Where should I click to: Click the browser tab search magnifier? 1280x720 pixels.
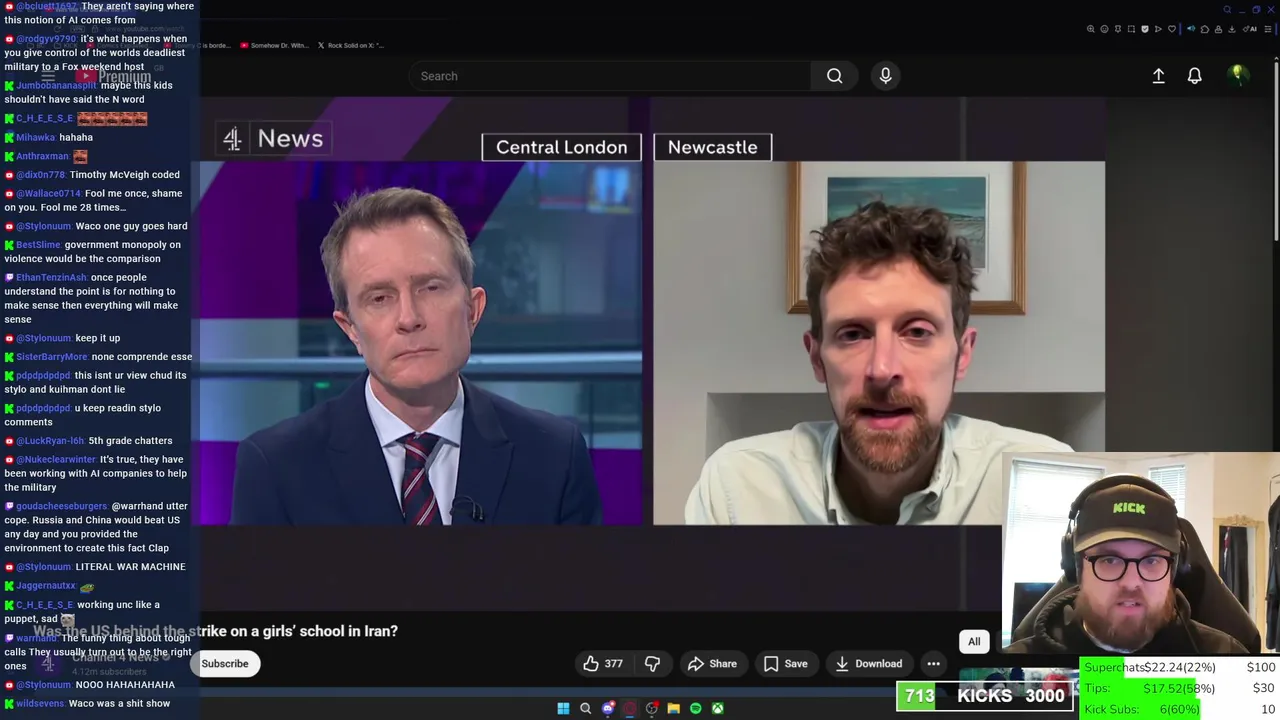[x=1227, y=9]
